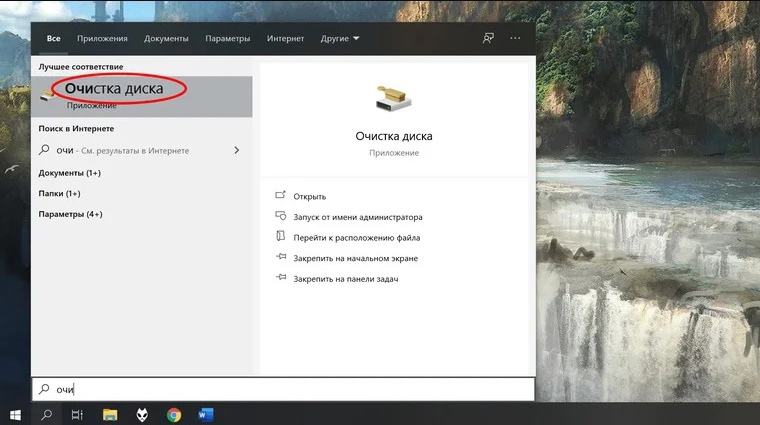Expand the Документы (1+) group
This screenshot has height=425, width=760.
pos(69,173)
